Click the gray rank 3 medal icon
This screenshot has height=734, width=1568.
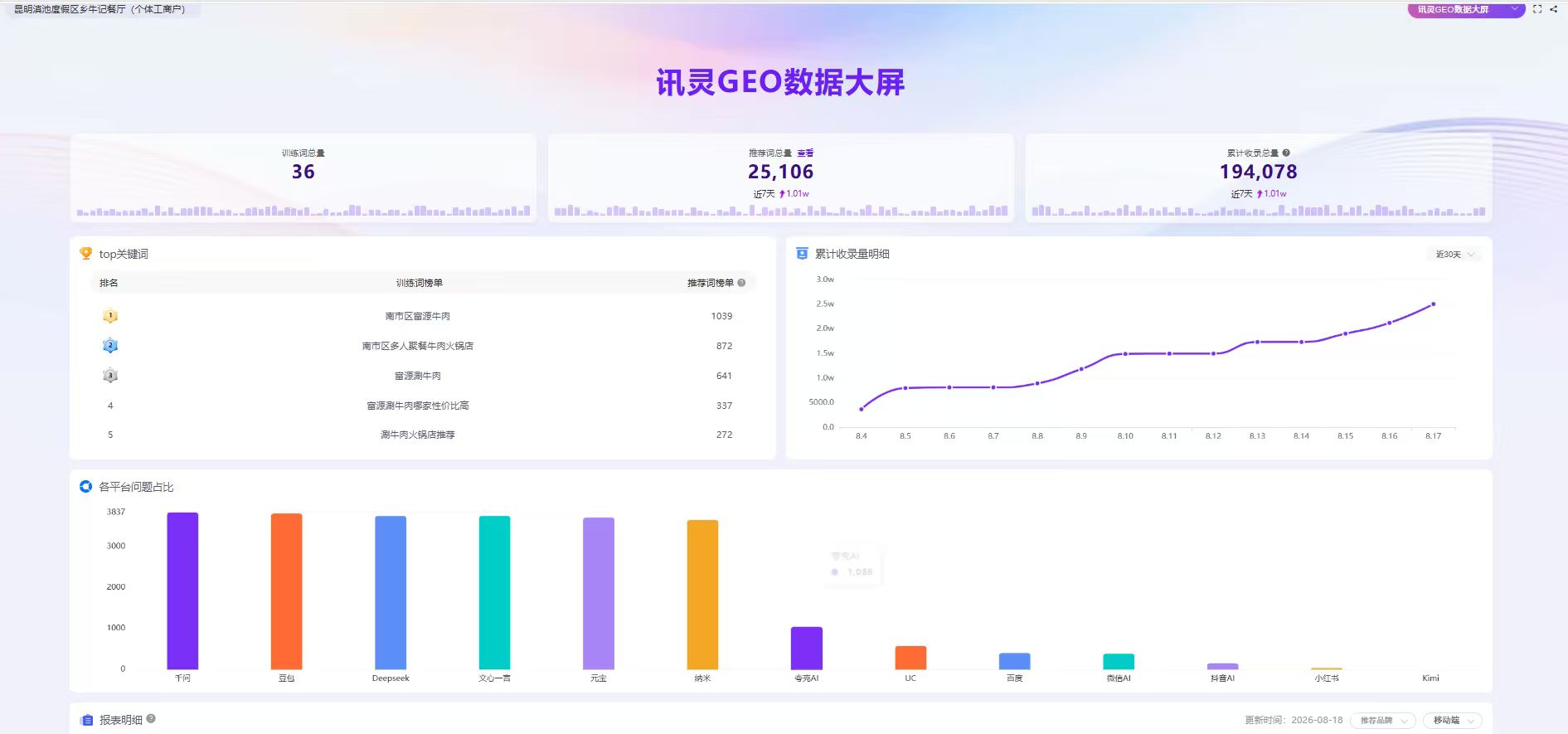[x=110, y=376]
